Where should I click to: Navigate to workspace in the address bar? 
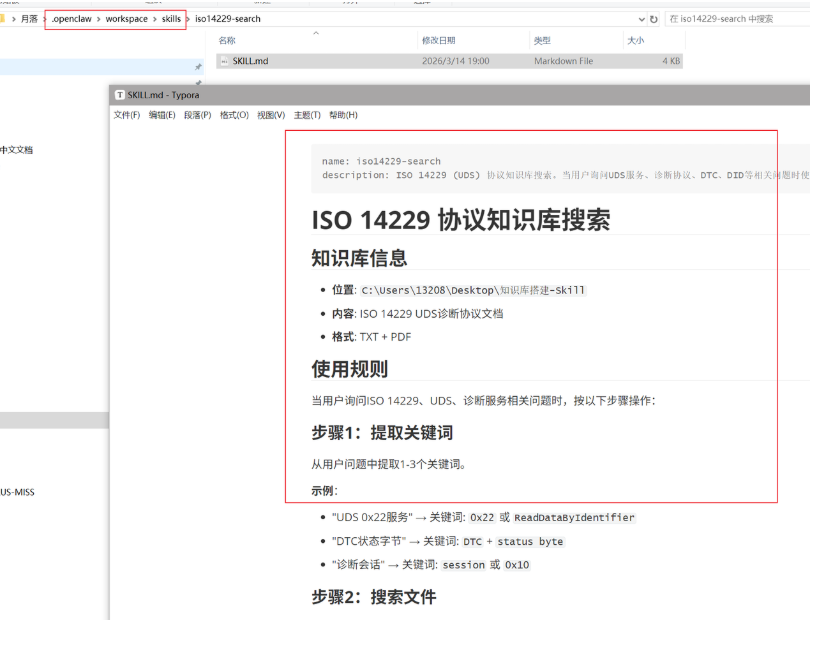pos(126,19)
